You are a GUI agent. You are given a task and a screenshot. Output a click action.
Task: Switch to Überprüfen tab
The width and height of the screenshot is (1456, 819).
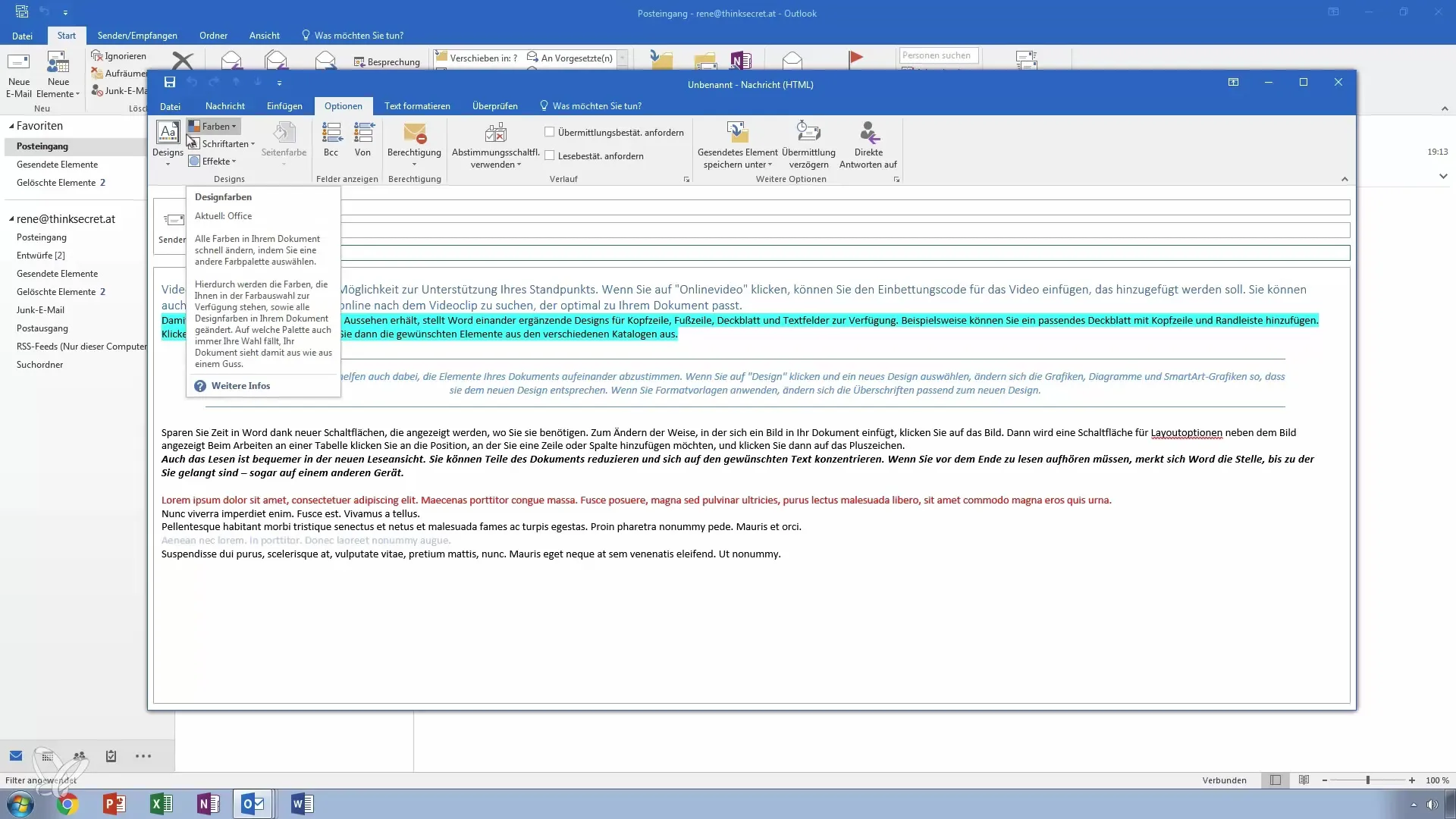pos(495,106)
